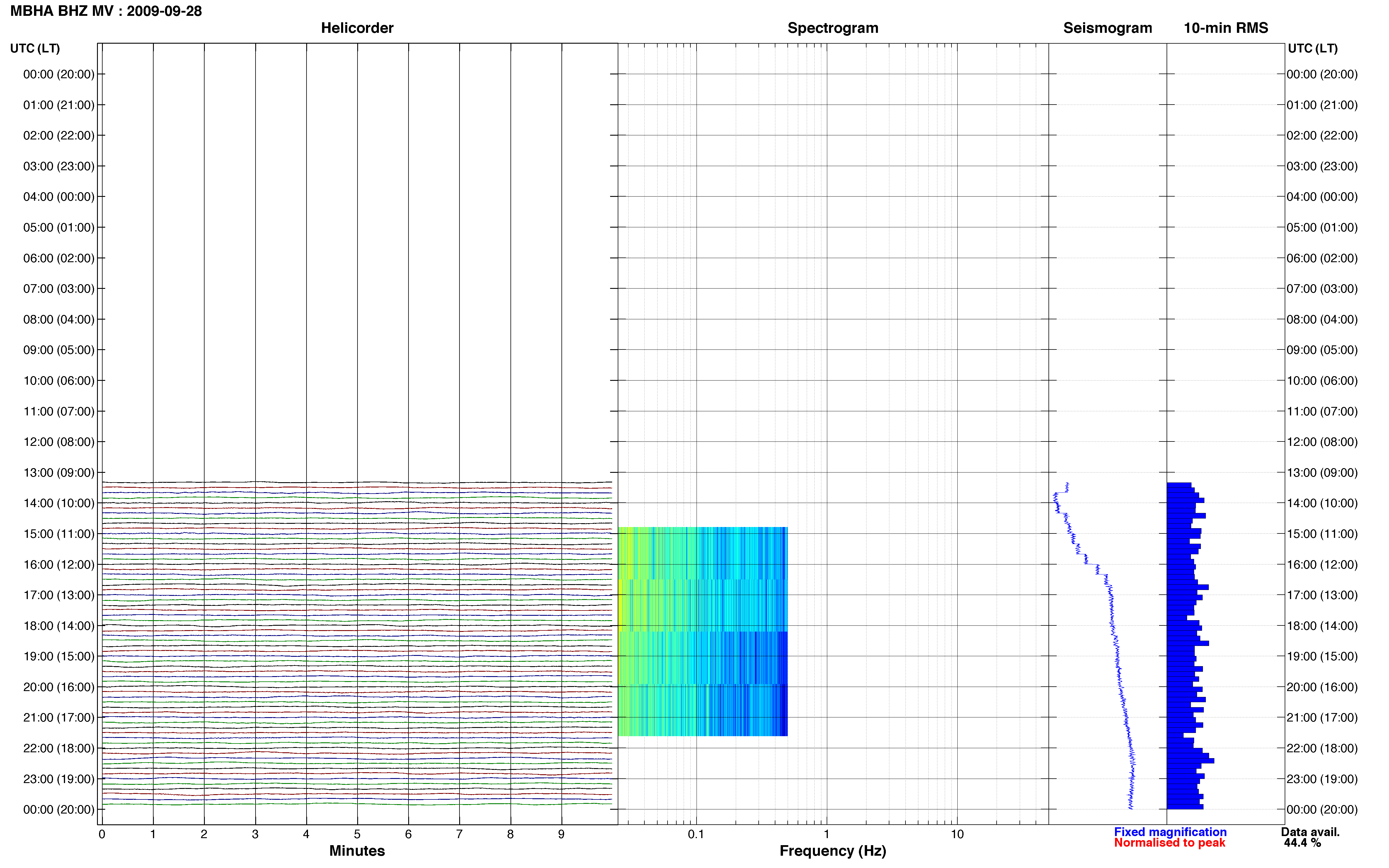Click the Seismogram panel heading
The width and height of the screenshot is (1389, 868).
(1107, 28)
